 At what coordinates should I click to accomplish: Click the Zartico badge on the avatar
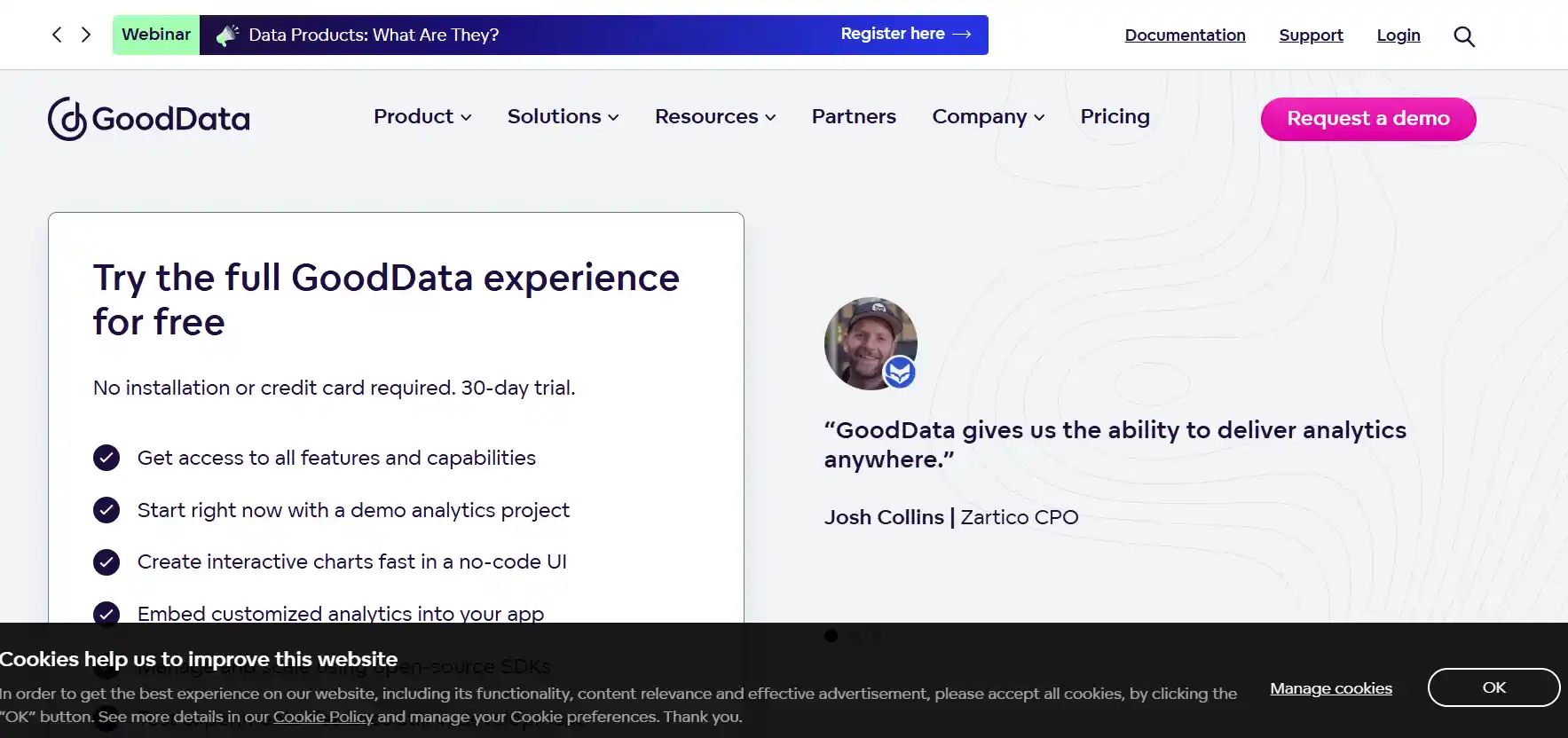900,373
